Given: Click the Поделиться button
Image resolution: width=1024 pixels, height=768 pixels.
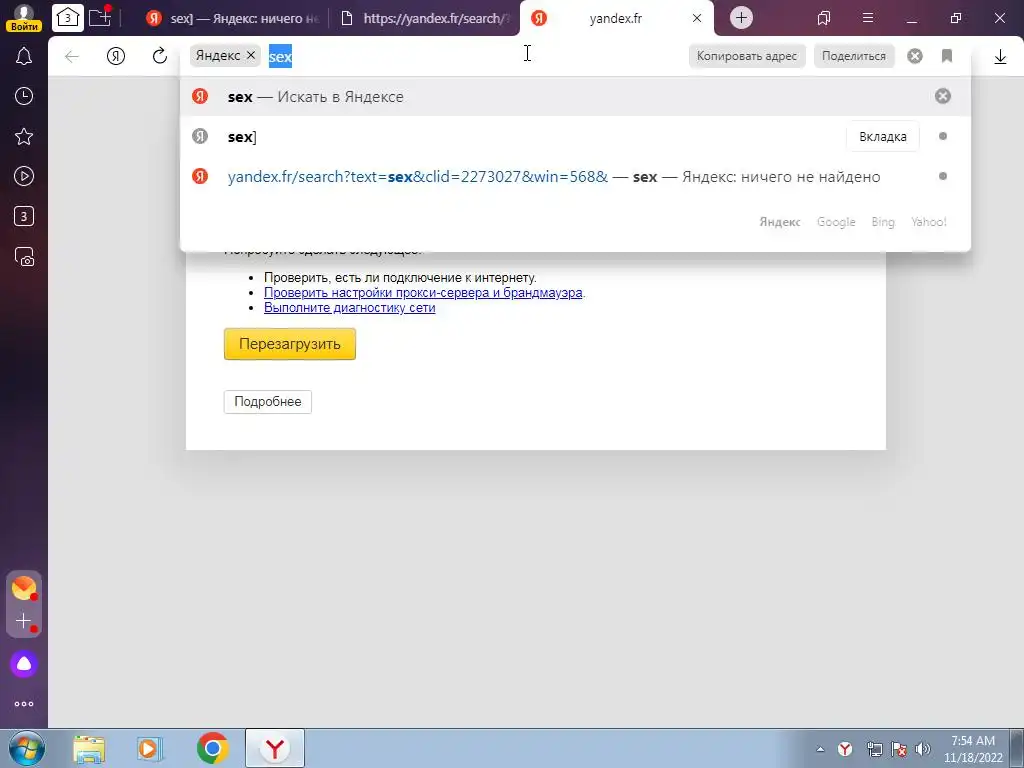Looking at the screenshot, I should click(854, 56).
